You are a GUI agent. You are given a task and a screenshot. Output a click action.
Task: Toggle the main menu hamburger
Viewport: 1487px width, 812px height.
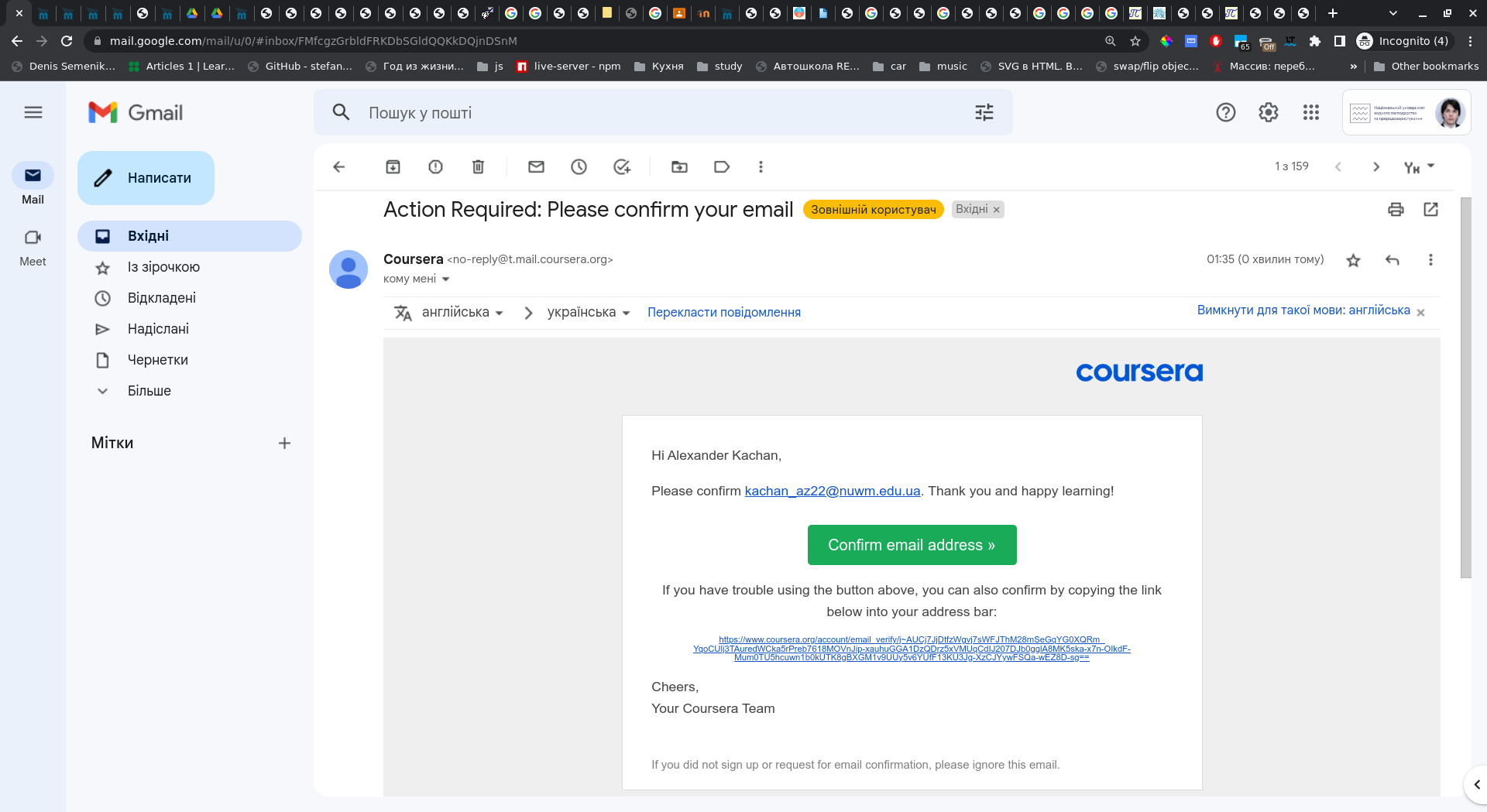click(33, 113)
